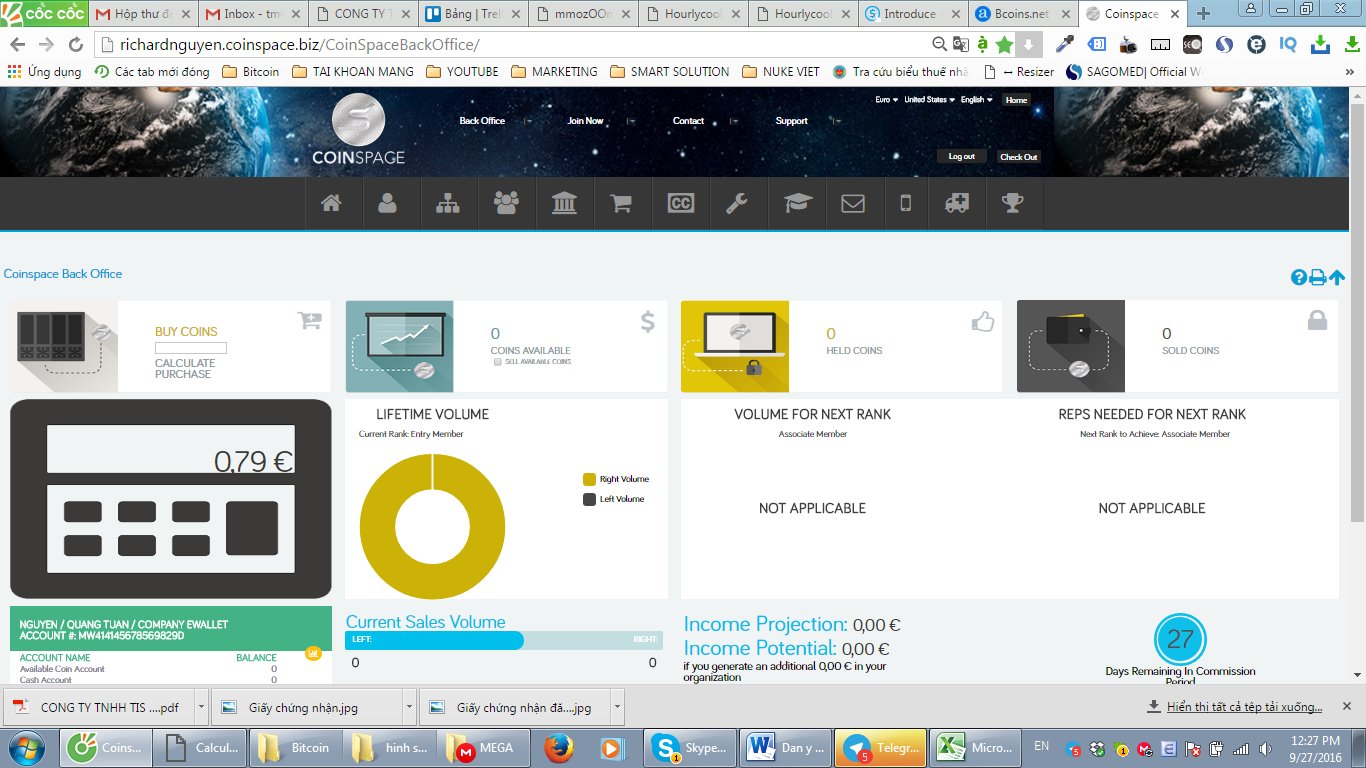Open the profile person icon in navigation bar
The height and width of the screenshot is (768, 1366).
[387, 204]
